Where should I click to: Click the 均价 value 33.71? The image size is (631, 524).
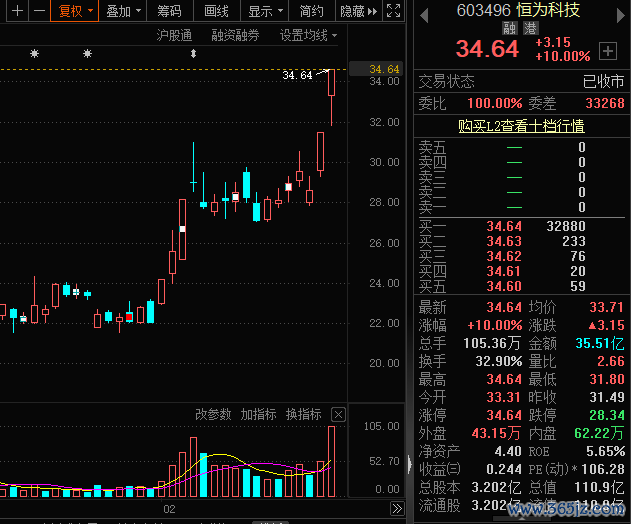pos(606,307)
